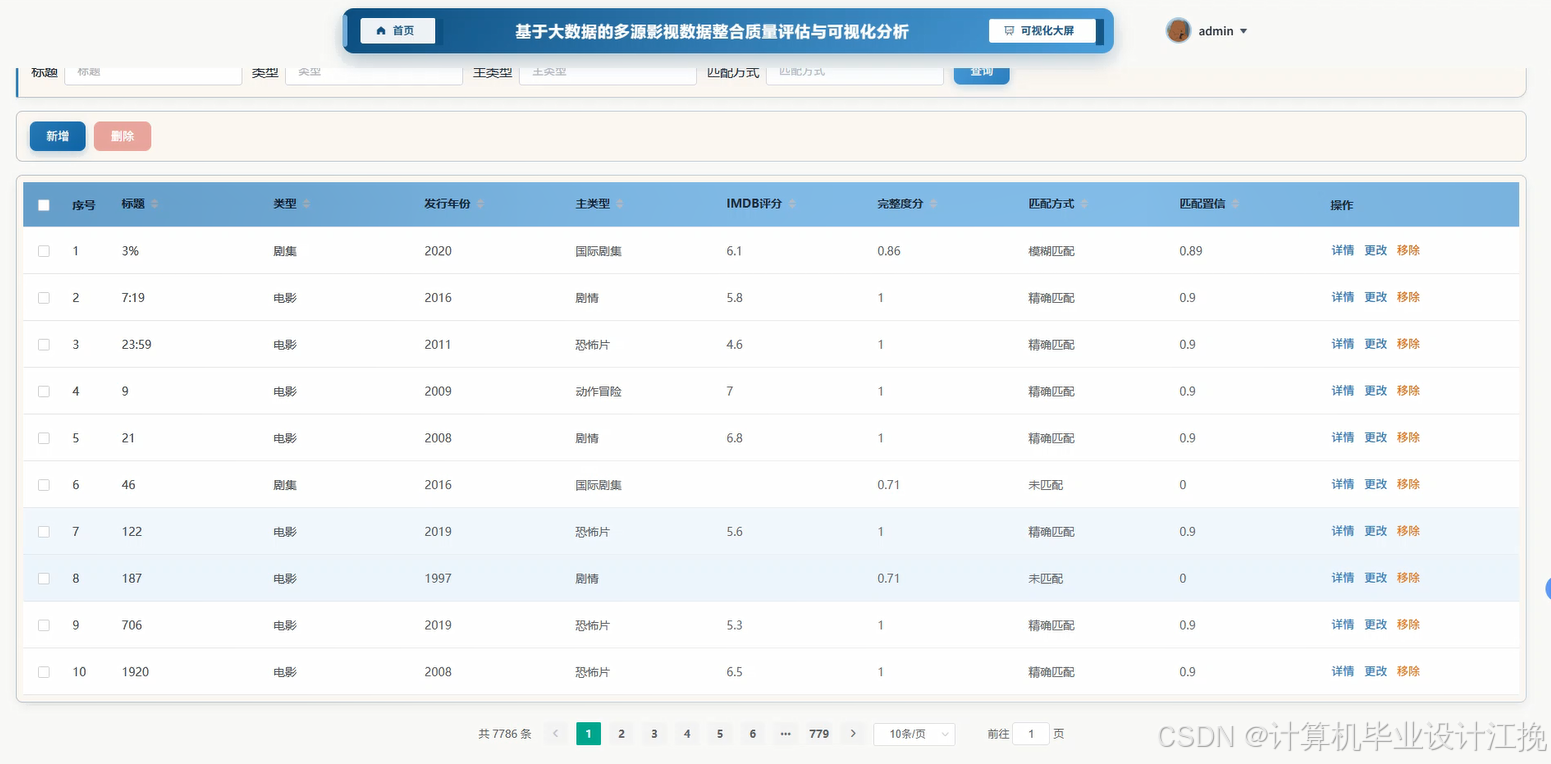
Task: Sort by the 发行年份 column sort icon
Action: pos(480,204)
